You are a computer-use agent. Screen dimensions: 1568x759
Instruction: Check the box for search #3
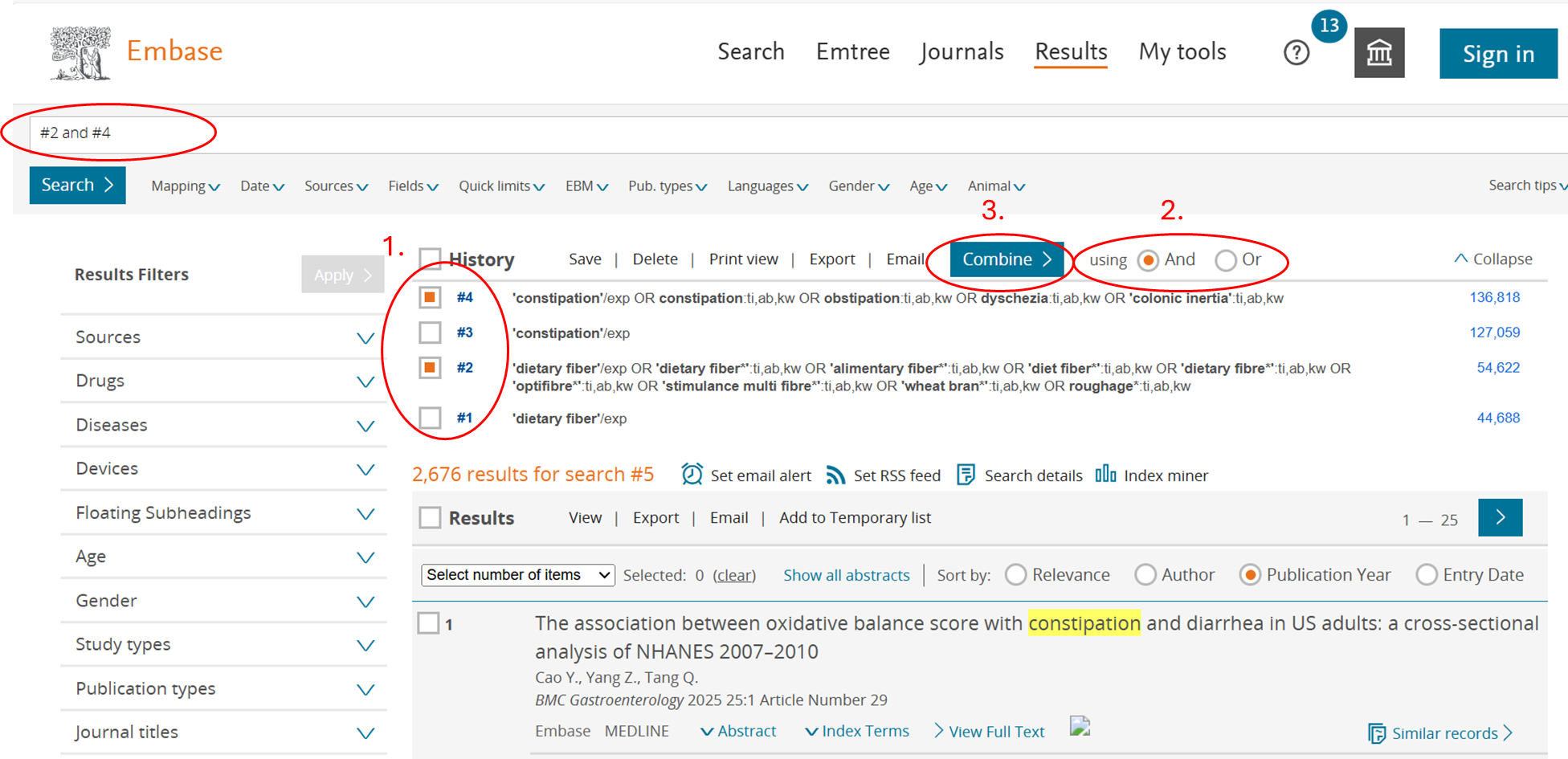[x=430, y=333]
